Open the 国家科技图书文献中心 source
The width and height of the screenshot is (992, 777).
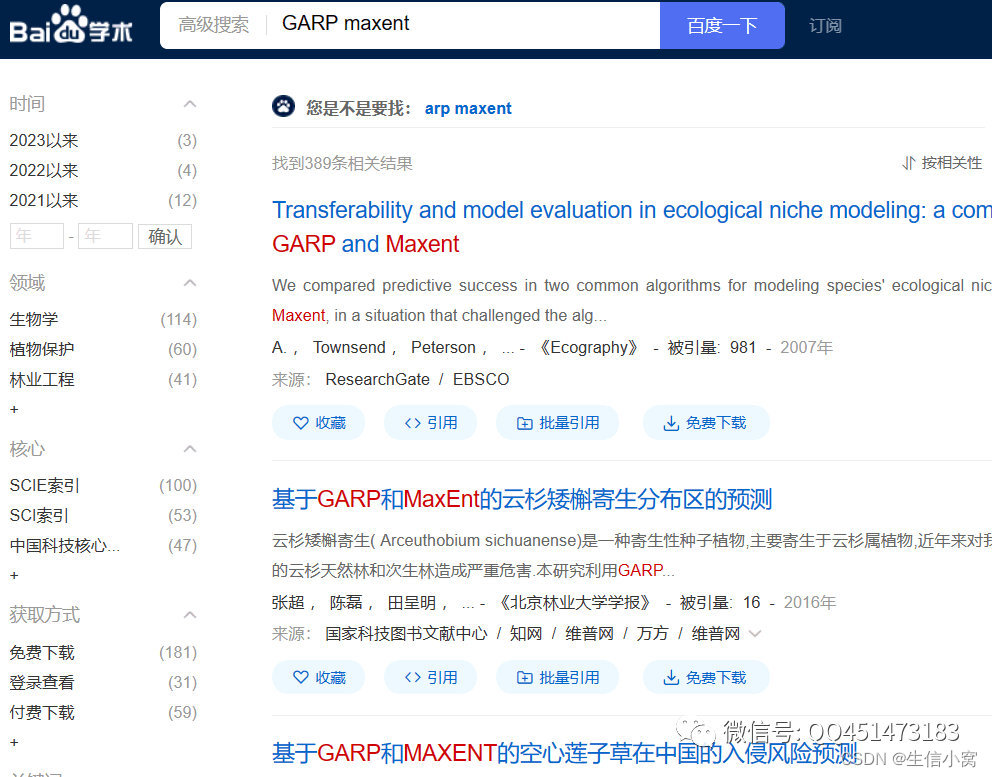[406, 633]
